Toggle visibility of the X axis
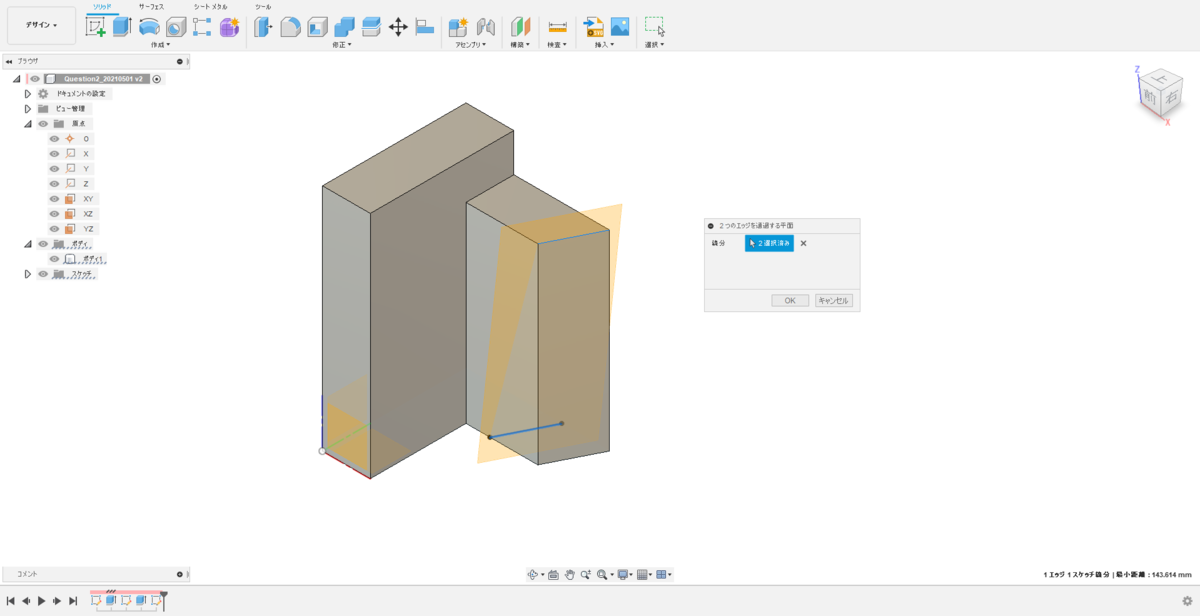Image resolution: width=1200 pixels, height=616 pixels. (x=55, y=154)
